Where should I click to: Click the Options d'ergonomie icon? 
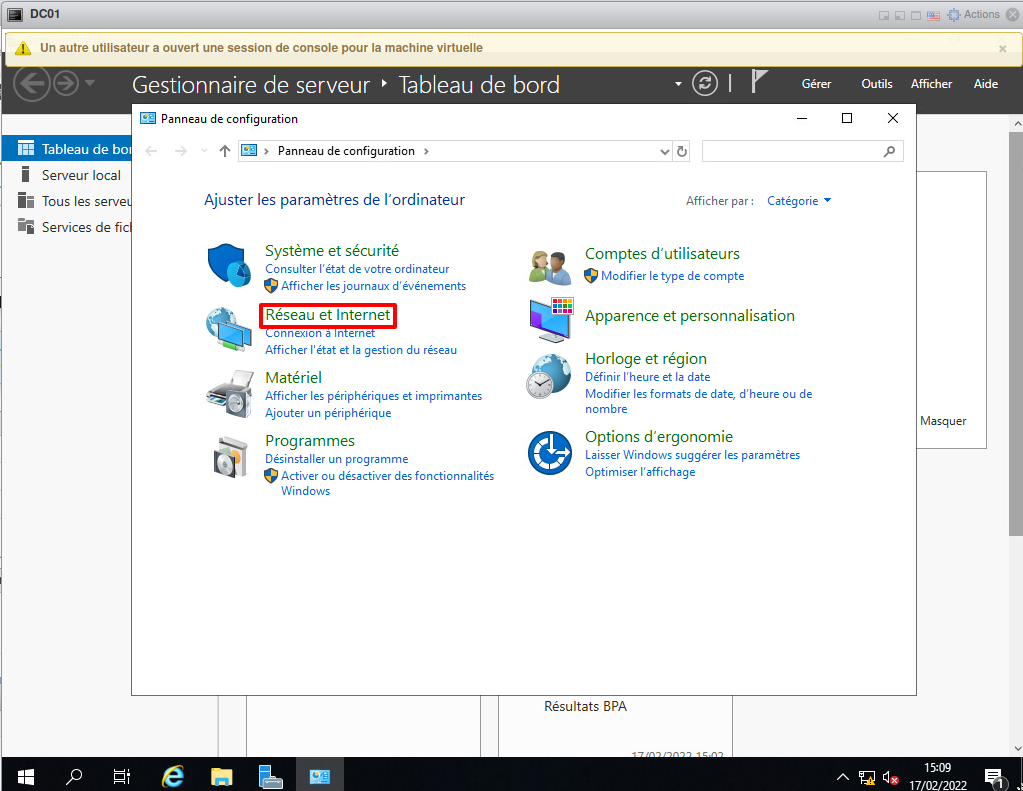pyautogui.click(x=550, y=452)
